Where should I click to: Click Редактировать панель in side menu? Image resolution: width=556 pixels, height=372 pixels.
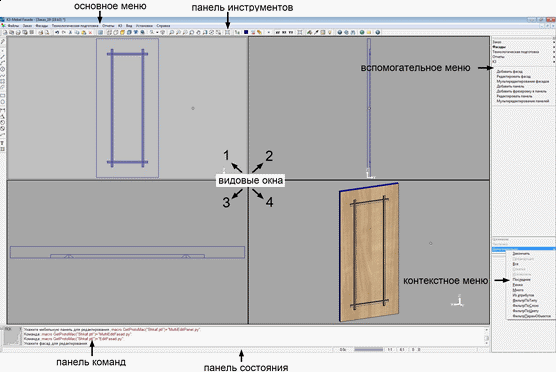(x=514, y=96)
